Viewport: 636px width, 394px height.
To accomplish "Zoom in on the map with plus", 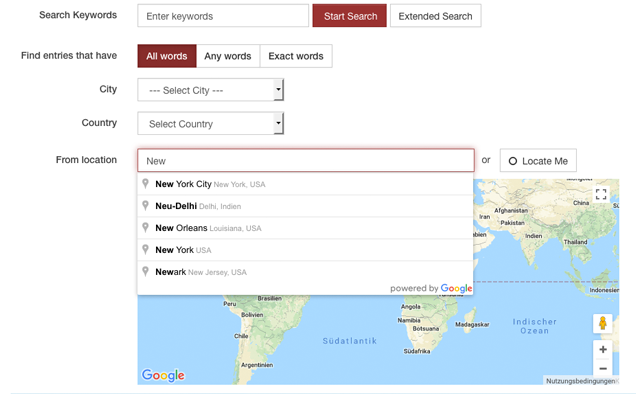I will pyautogui.click(x=603, y=349).
